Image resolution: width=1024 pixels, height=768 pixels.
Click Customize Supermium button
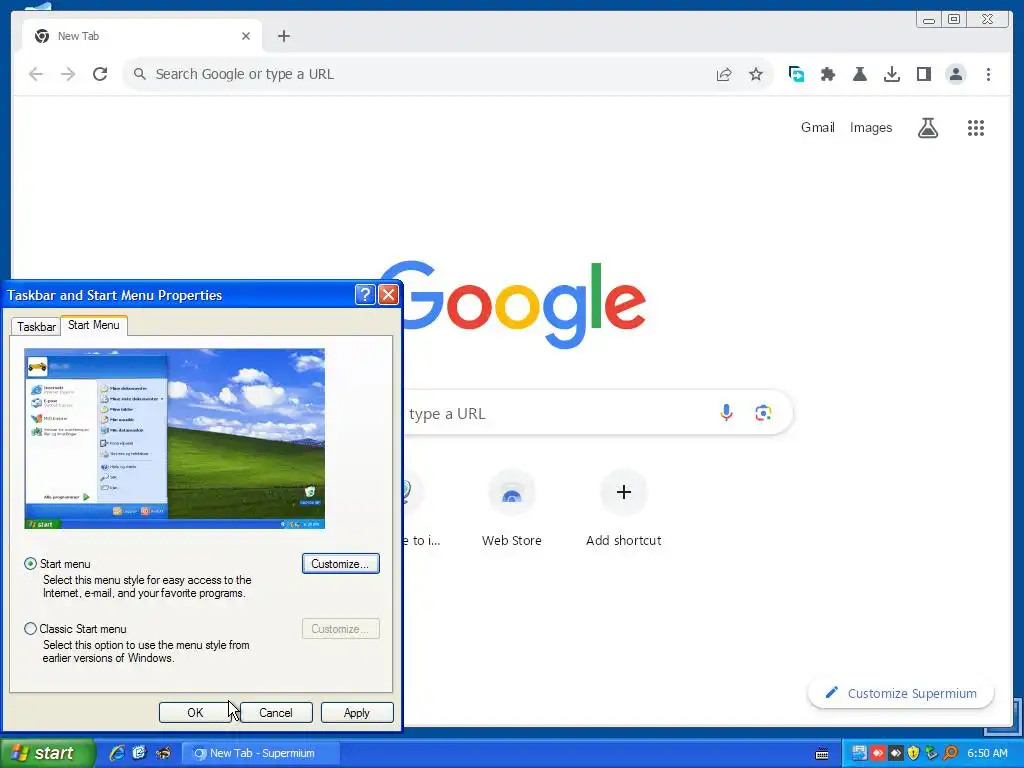tap(901, 693)
